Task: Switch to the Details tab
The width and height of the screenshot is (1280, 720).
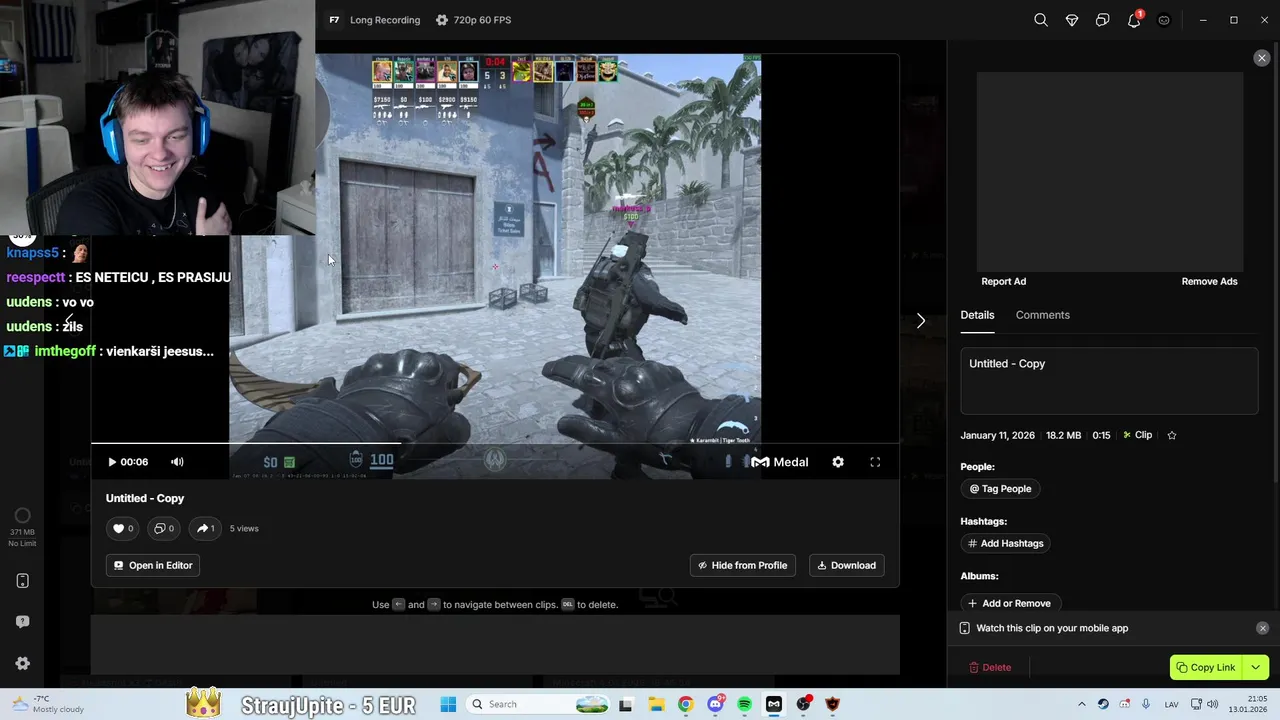Action: pyautogui.click(x=977, y=315)
